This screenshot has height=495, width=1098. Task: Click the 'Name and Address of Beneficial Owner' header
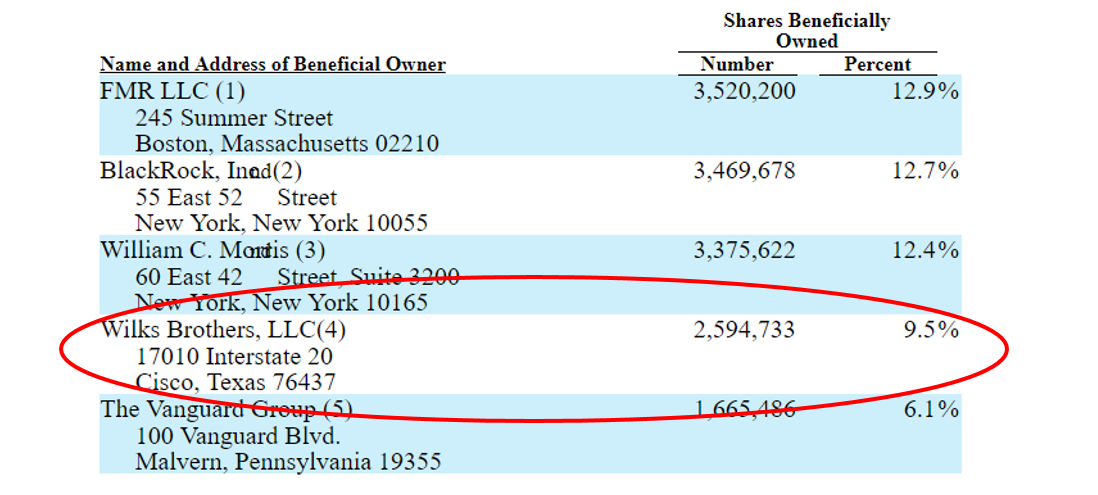coord(273,64)
